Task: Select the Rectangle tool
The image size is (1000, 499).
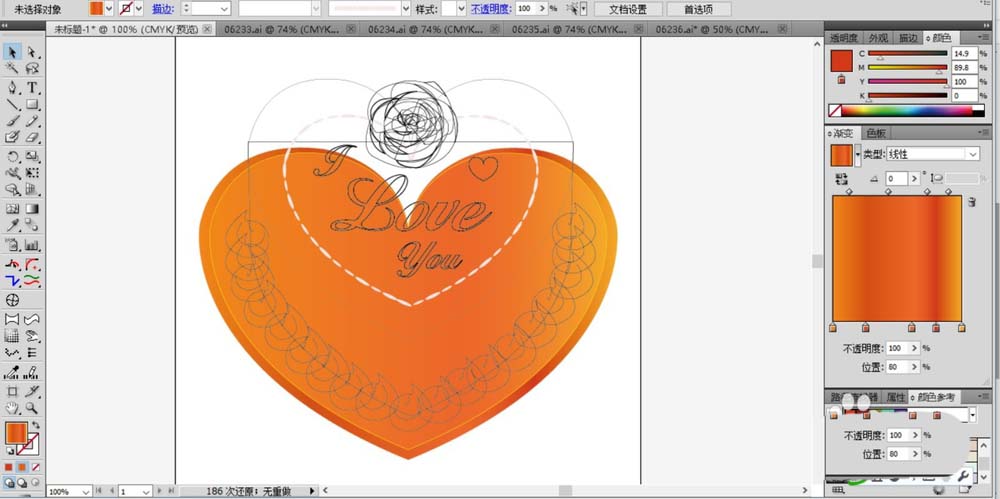Action: pos(32,105)
